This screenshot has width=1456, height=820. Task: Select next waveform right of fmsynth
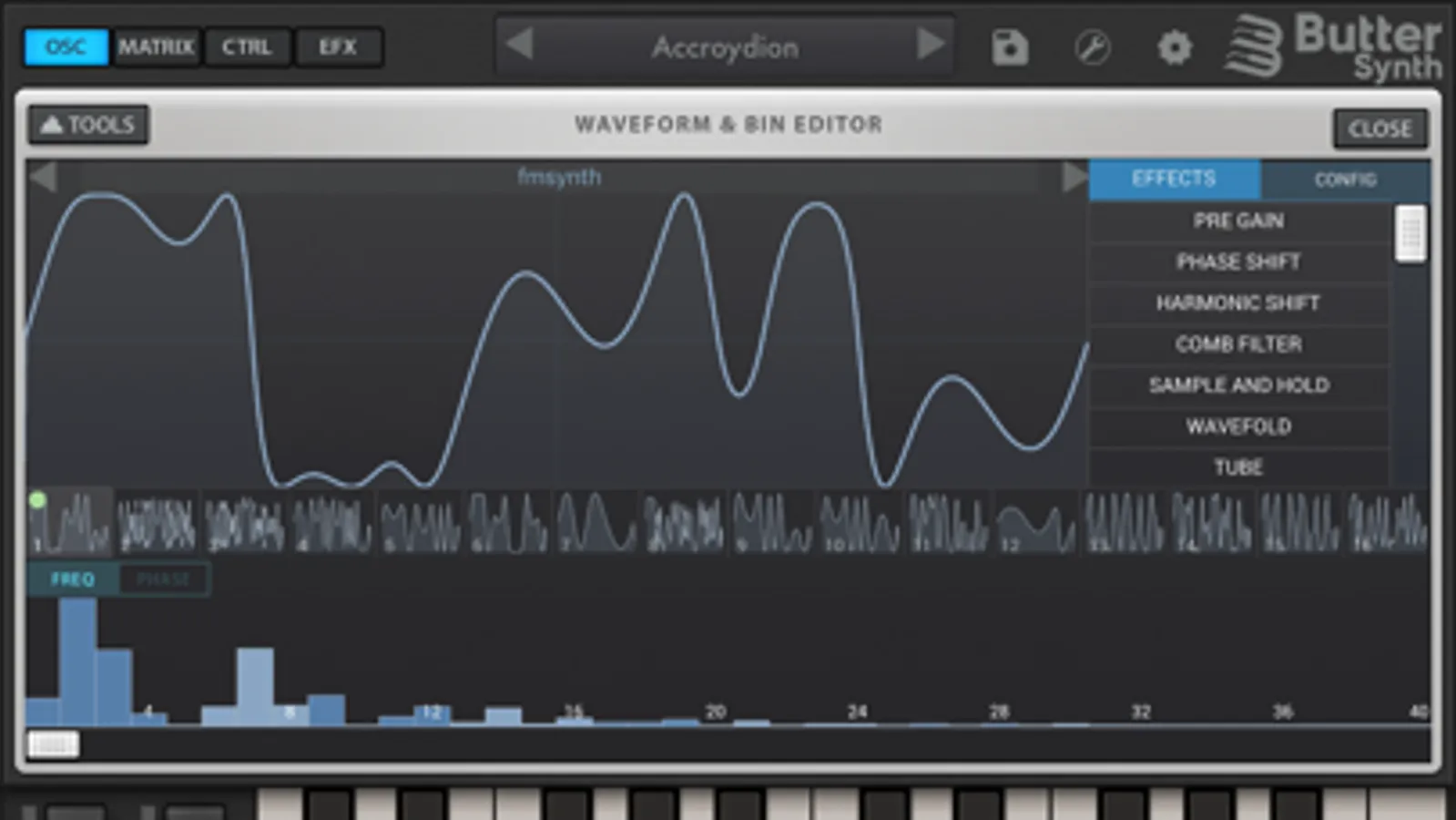coord(1074,176)
